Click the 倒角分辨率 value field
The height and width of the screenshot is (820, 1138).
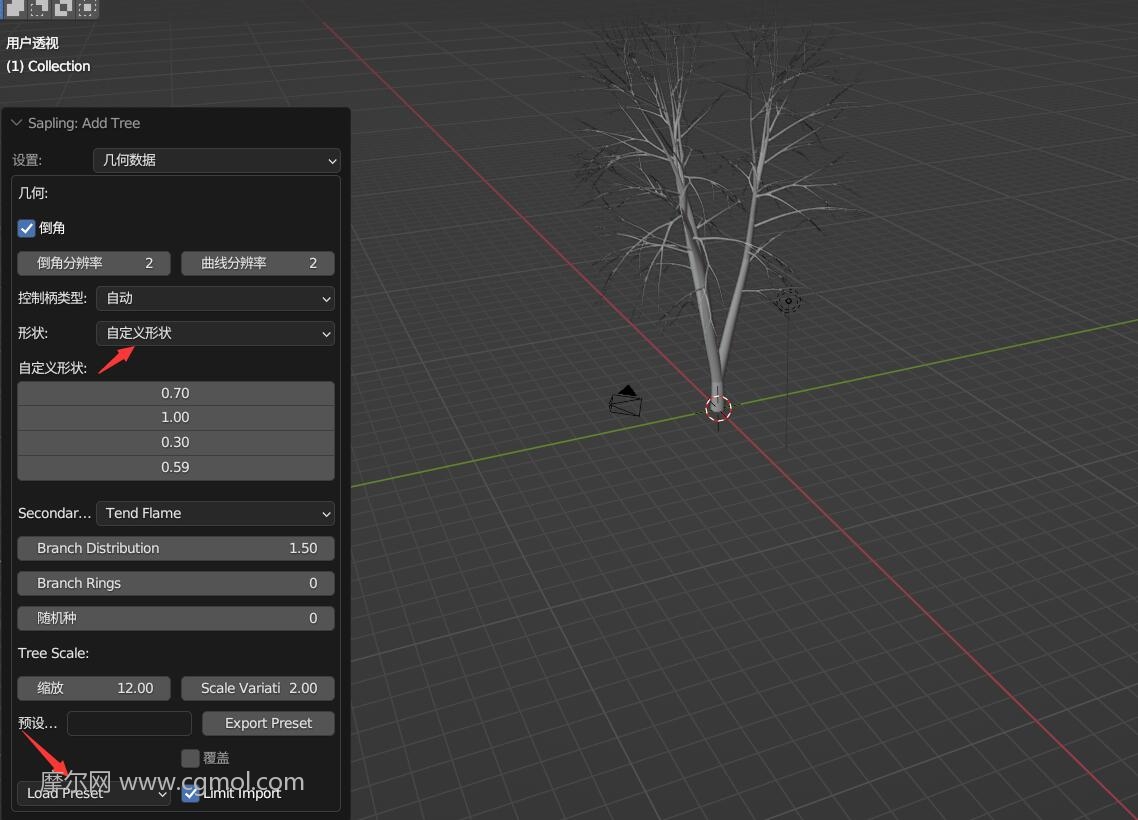[x=94, y=263]
